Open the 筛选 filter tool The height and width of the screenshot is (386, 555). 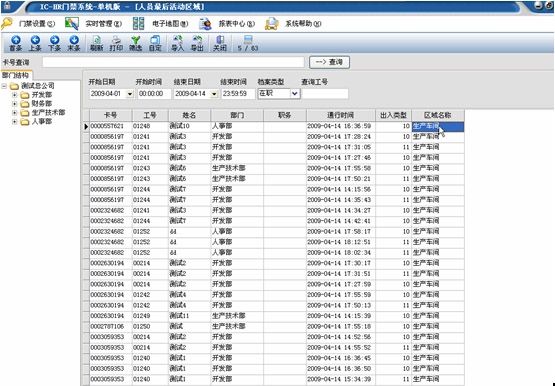click(136, 43)
